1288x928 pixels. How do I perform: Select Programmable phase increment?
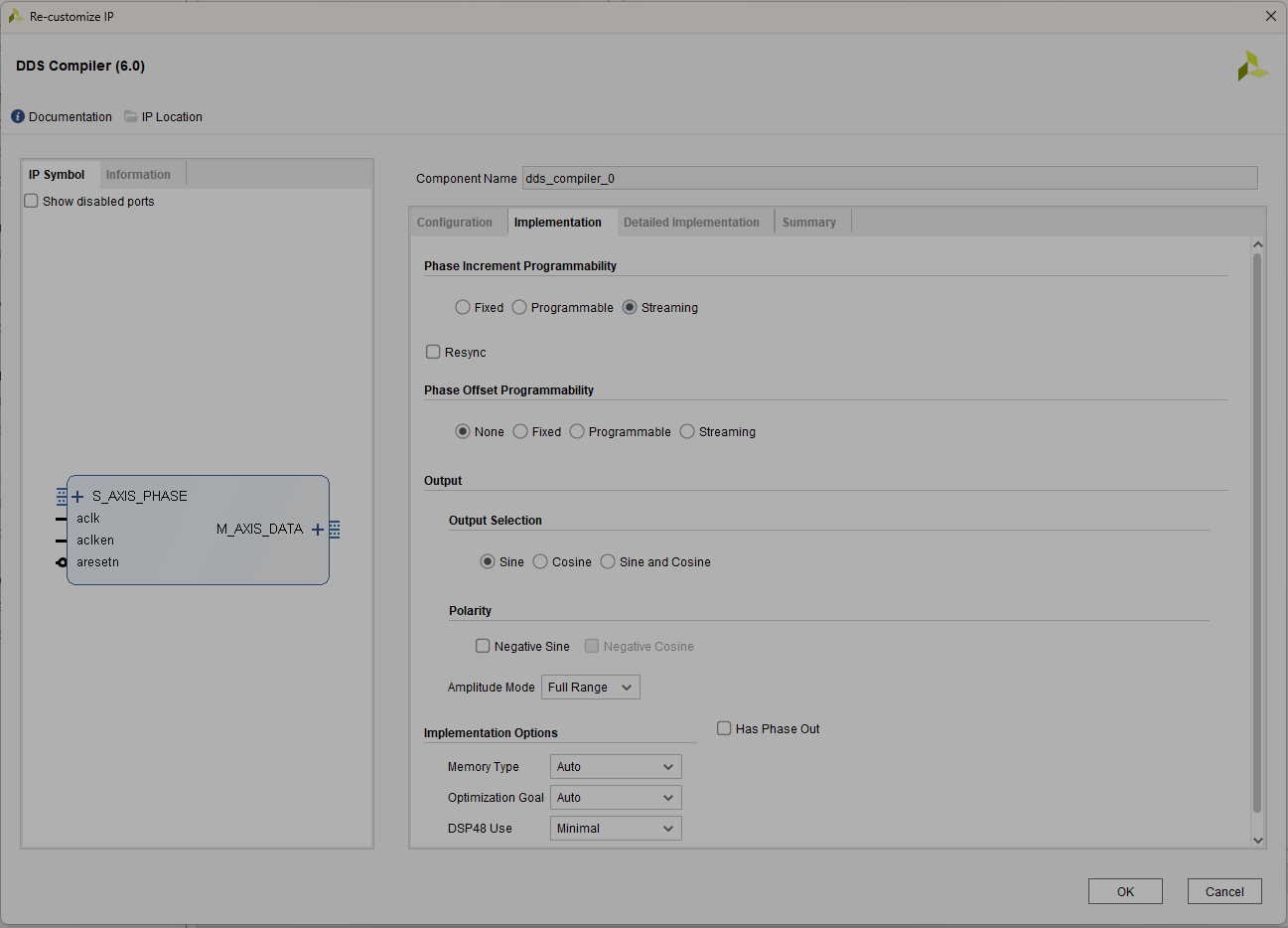tap(519, 307)
